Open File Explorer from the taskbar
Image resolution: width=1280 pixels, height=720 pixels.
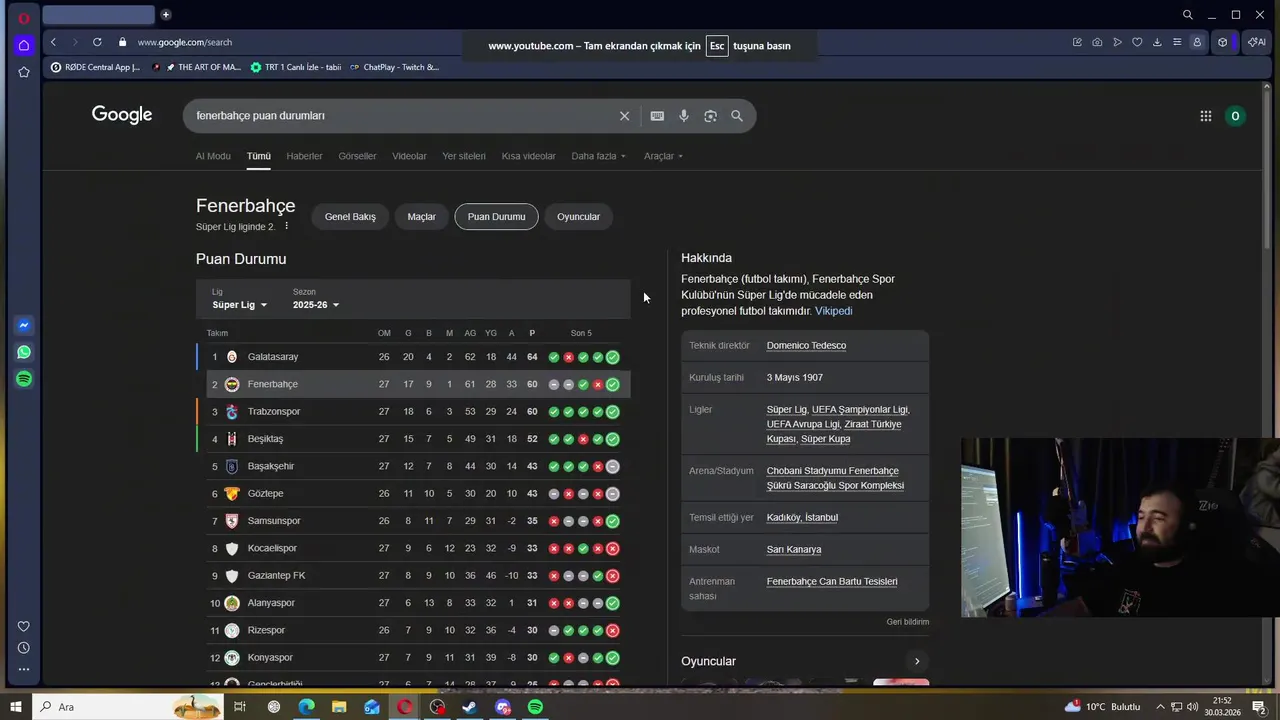tap(339, 707)
